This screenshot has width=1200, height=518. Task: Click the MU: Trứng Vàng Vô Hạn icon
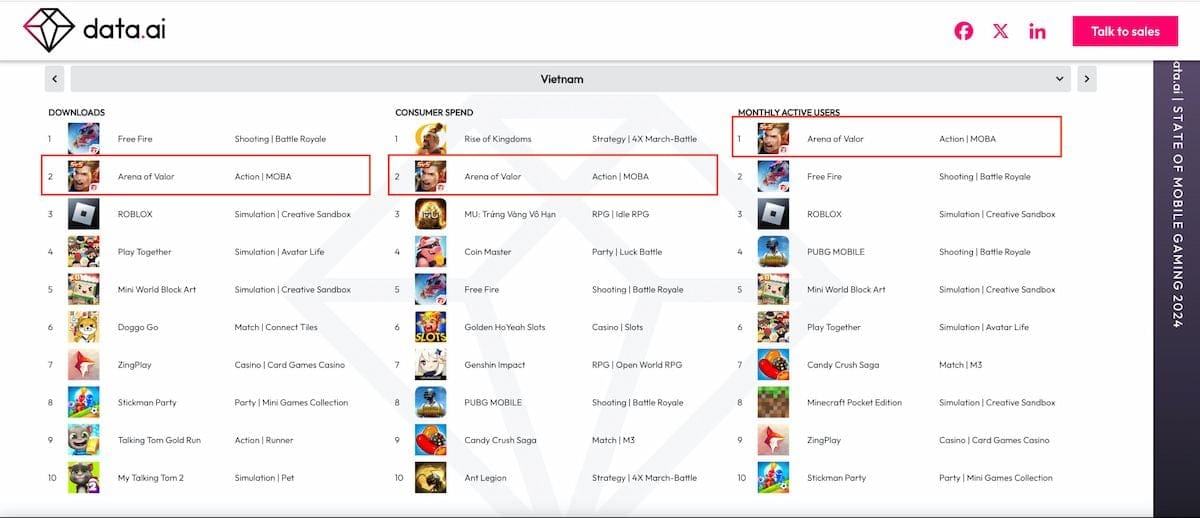[431, 214]
